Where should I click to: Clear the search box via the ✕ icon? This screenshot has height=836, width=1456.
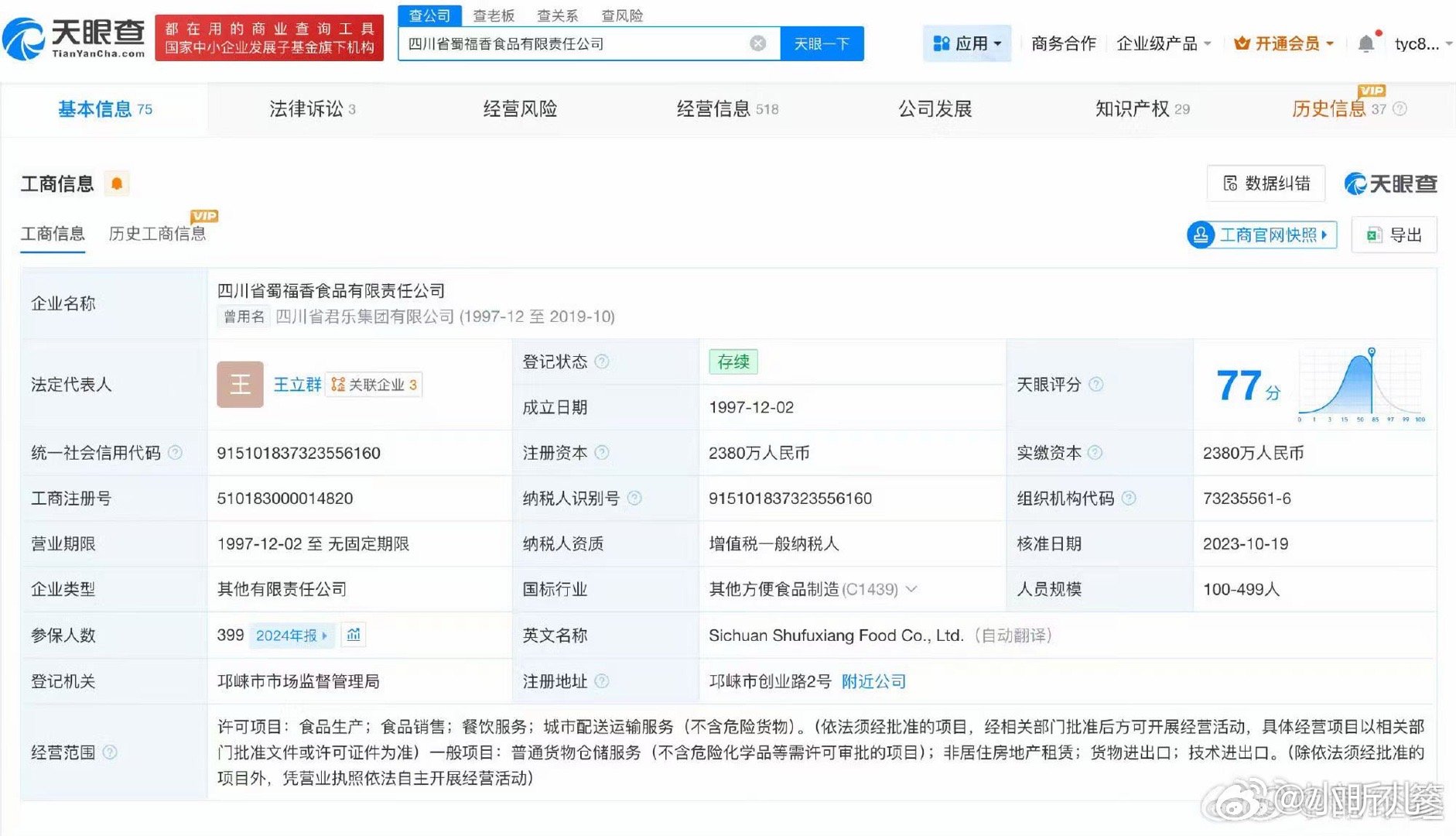[757, 43]
